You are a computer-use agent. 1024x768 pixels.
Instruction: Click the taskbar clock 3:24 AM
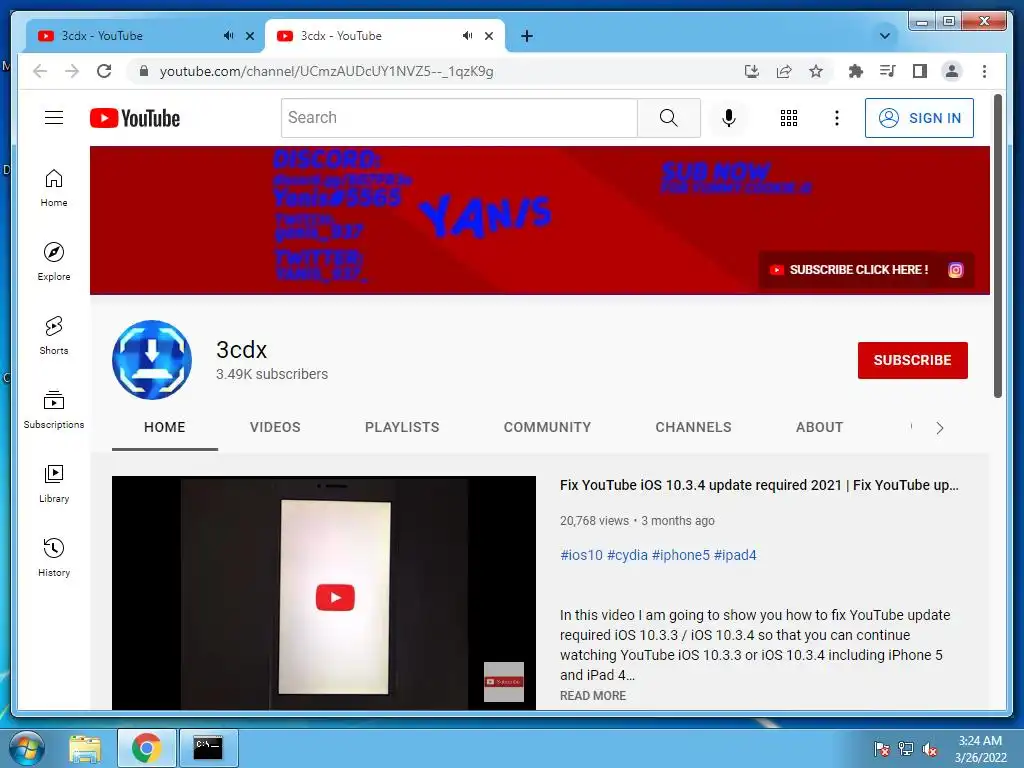pos(980,741)
